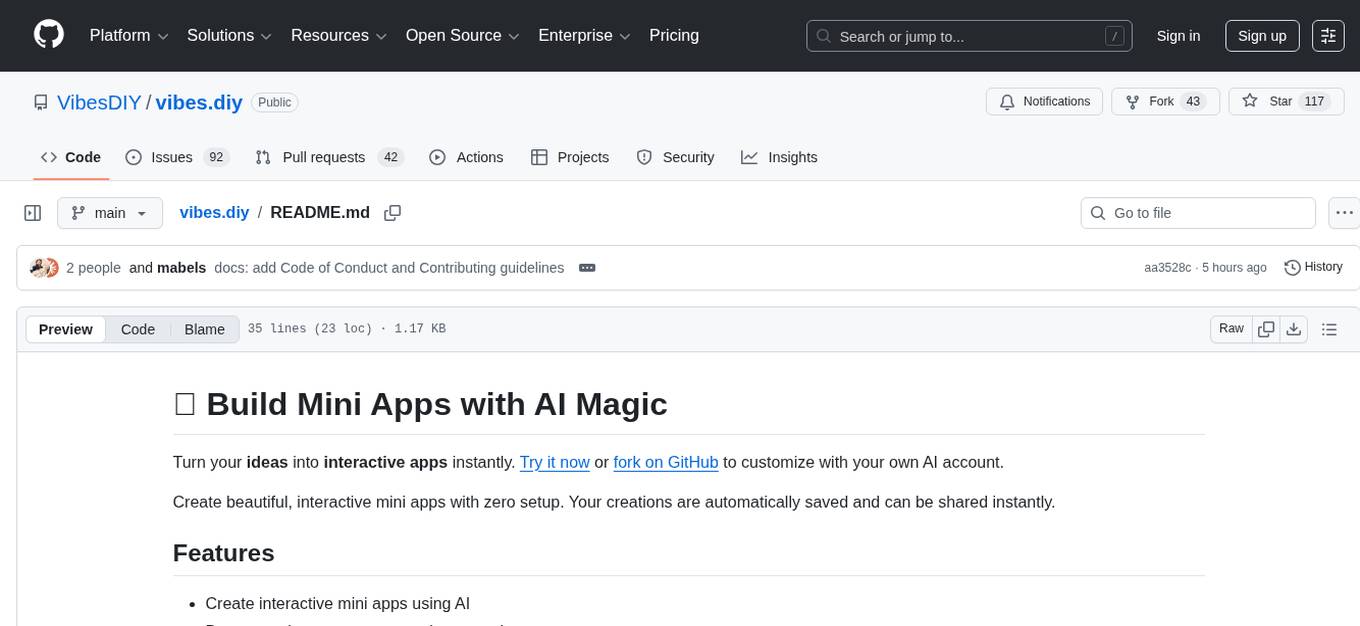Expand the commit message ellipsis
The height and width of the screenshot is (626, 1360).
coord(587,268)
